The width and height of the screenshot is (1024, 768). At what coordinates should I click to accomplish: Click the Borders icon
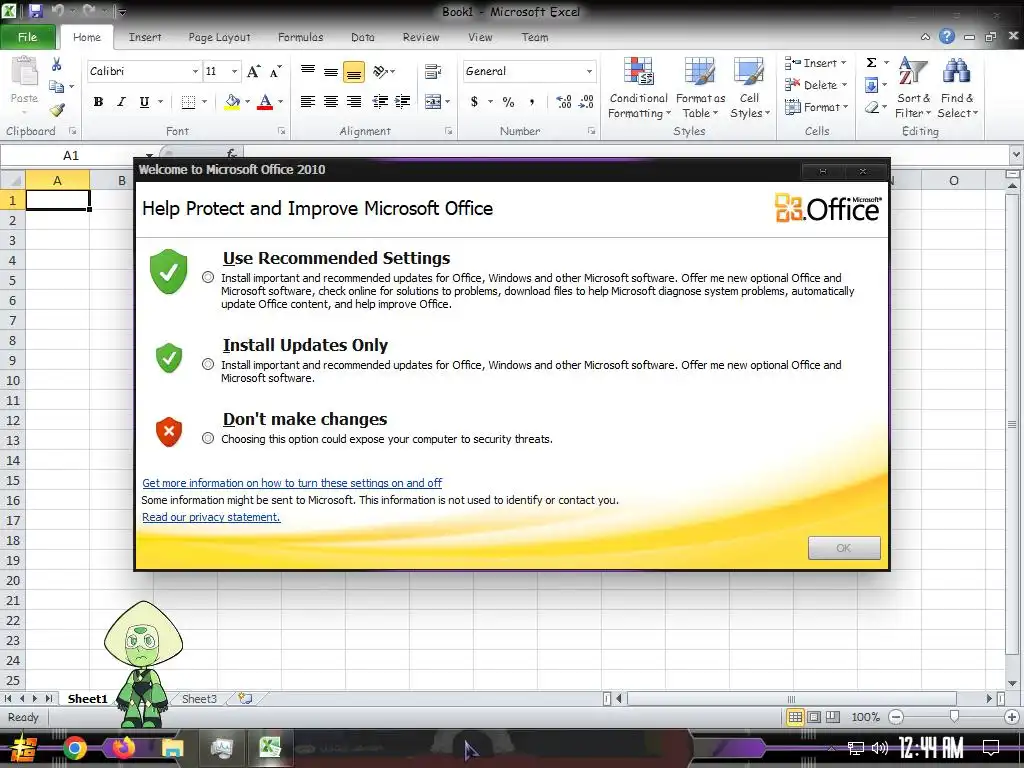click(188, 102)
